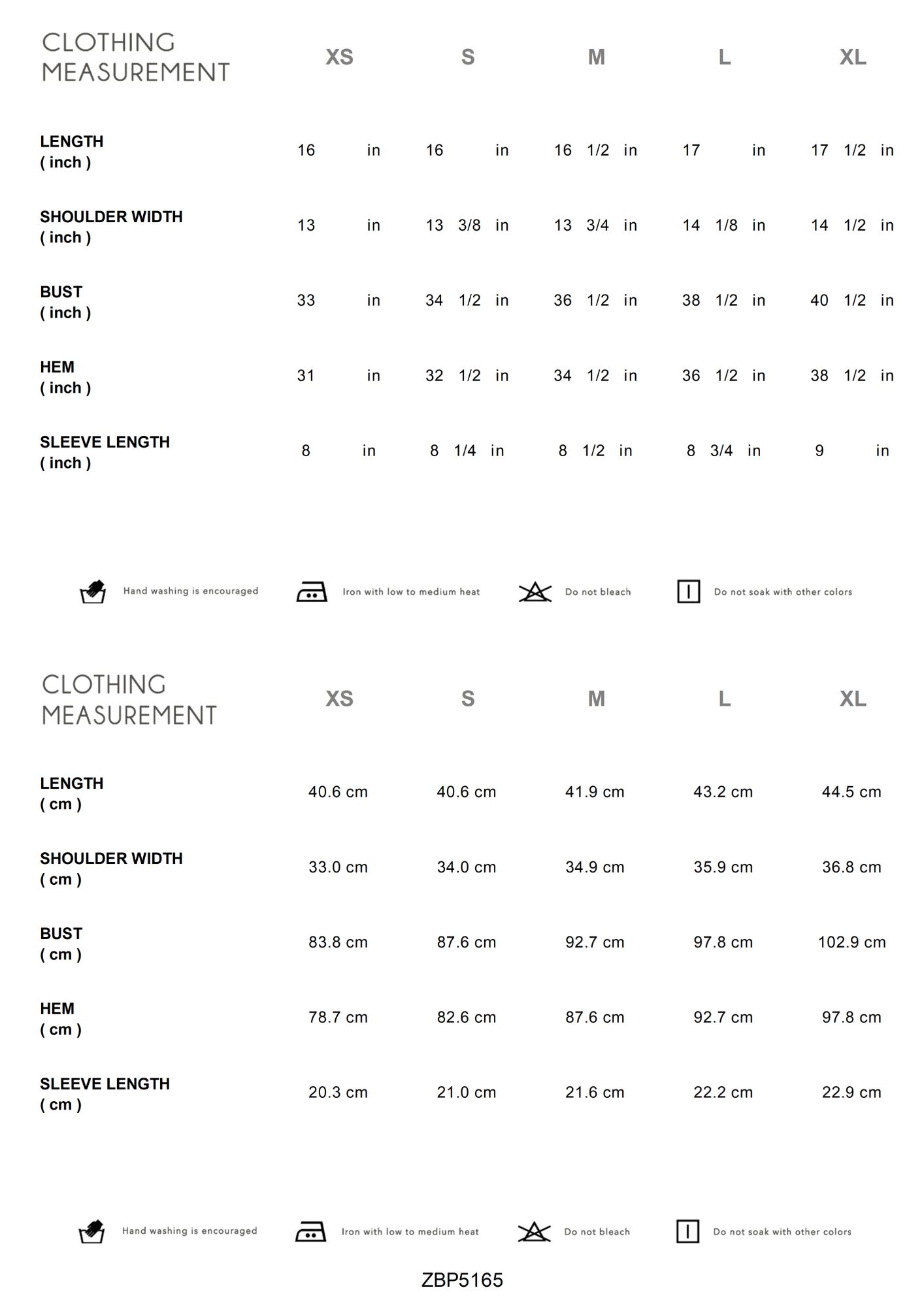This screenshot has height=1307, width=924.
Task: Click the do-not-bleach icon below the inch chart
Action: click(535, 591)
